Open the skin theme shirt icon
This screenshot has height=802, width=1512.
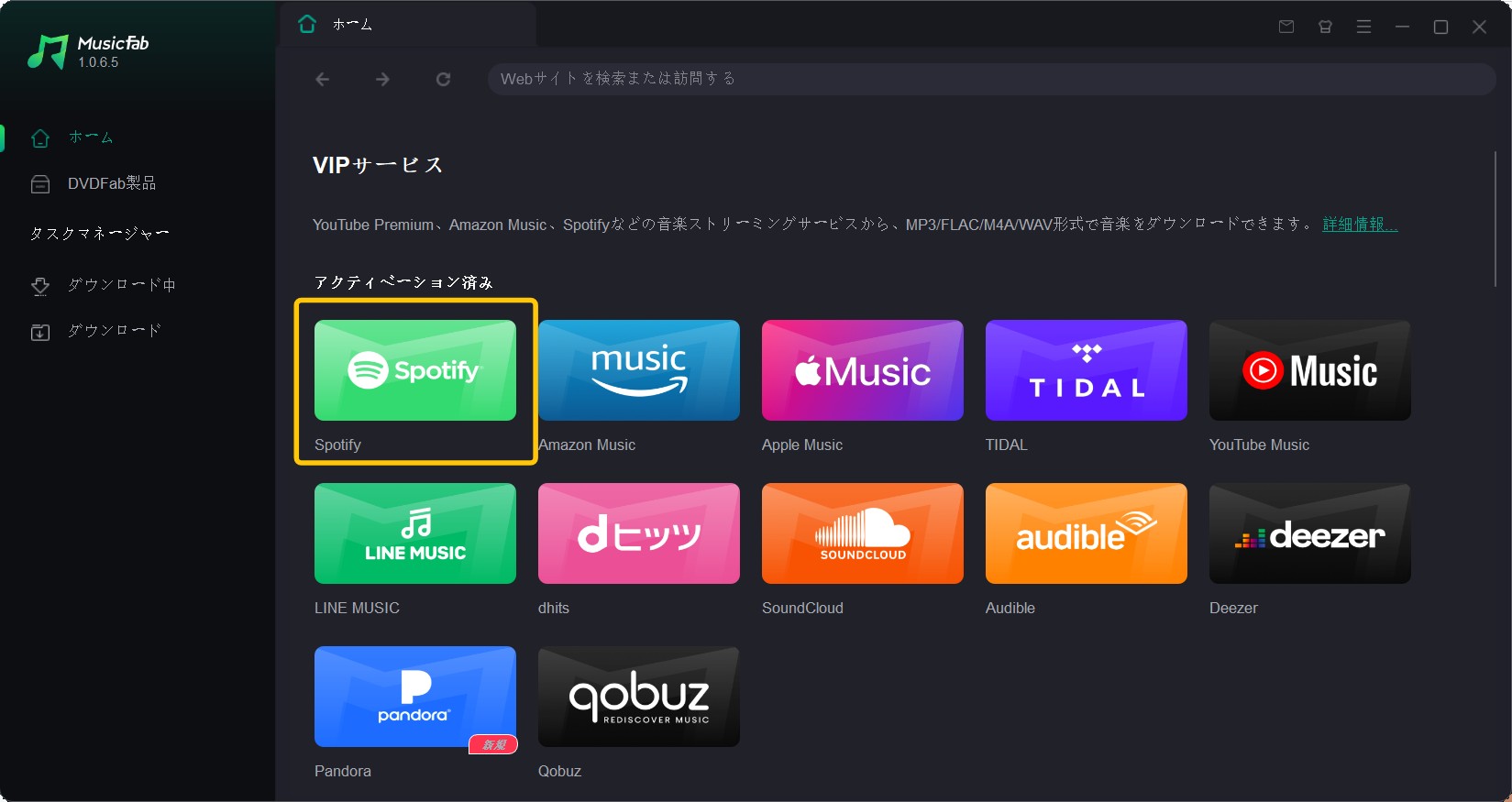pyautogui.click(x=1325, y=27)
